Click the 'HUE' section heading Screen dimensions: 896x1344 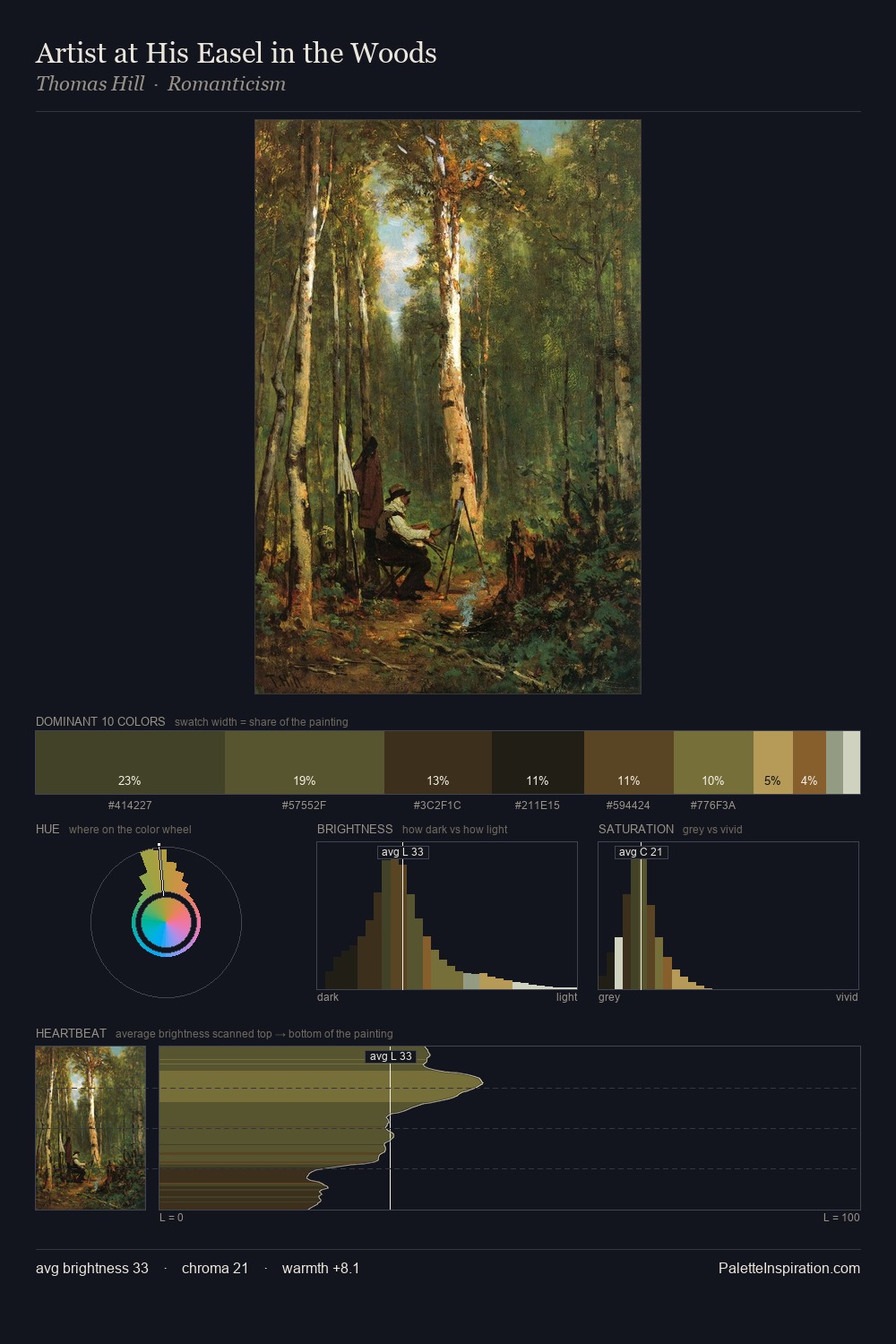pos(47,829)
